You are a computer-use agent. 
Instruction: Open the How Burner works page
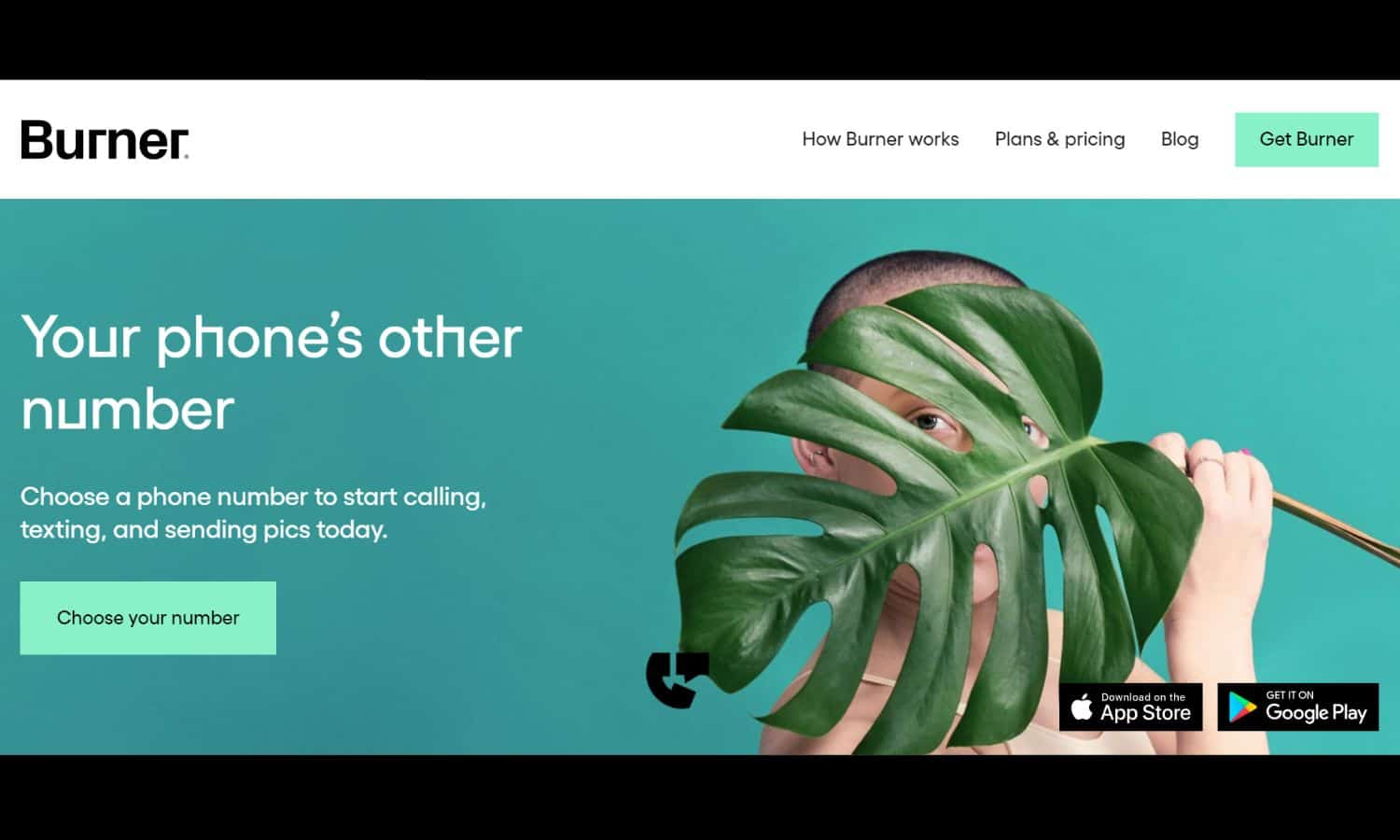click(880, 139)
